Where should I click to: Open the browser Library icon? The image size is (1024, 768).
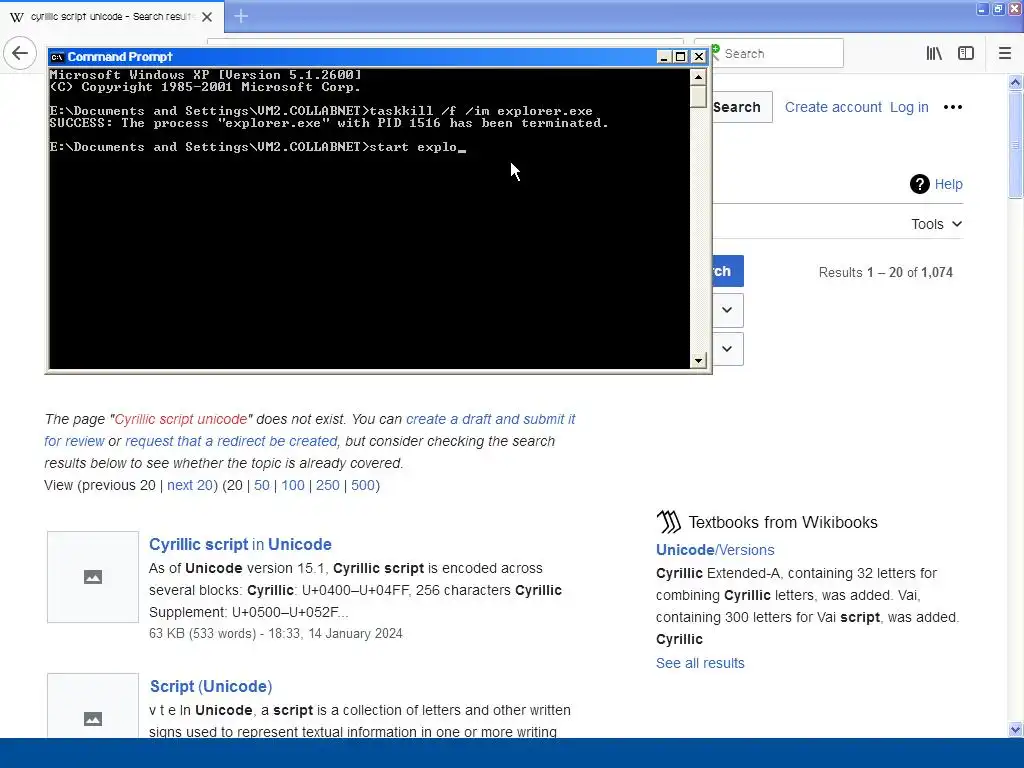(x=934, y=54)
